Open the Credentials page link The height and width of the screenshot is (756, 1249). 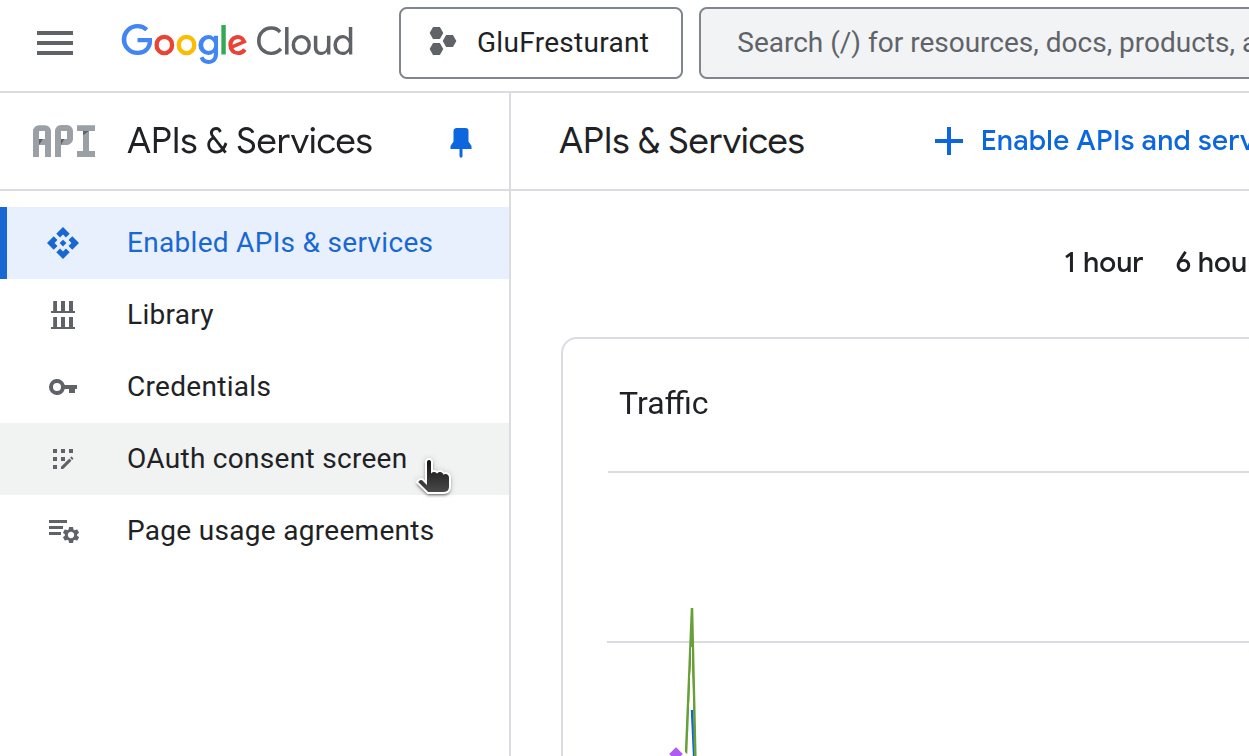(x=199, y=387)
